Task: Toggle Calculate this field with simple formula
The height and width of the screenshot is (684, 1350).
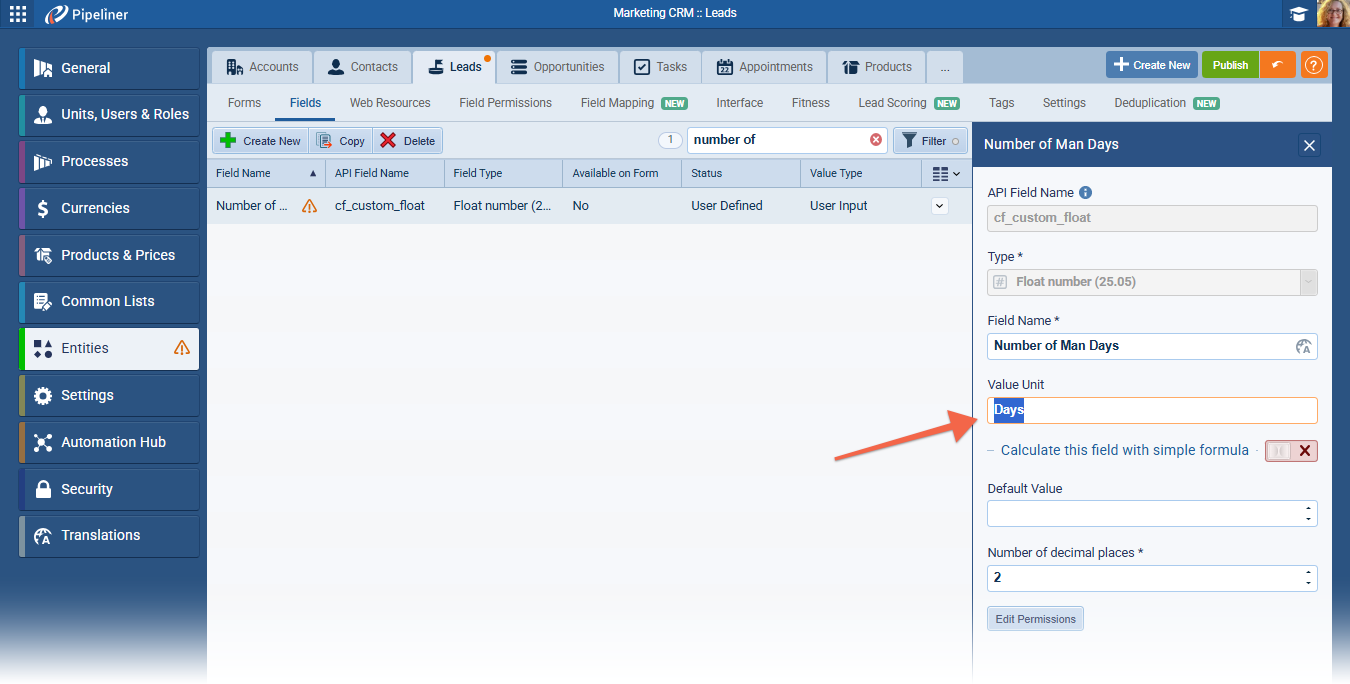Action: click(x=1291, y=451)
